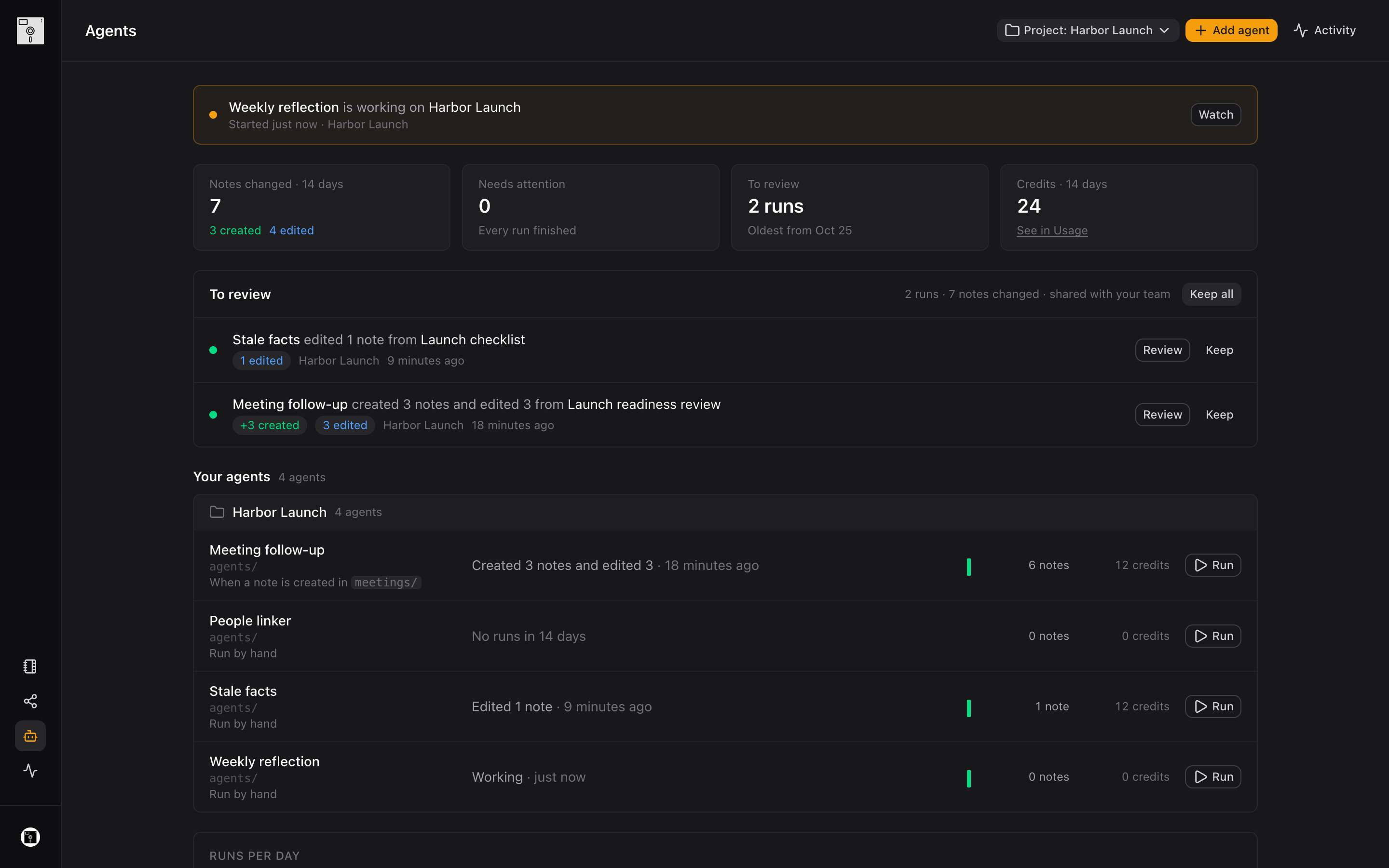This screenshot has height=868, width=1389.
Task: Click the 'meetings/' path tag
Action: 386,582
